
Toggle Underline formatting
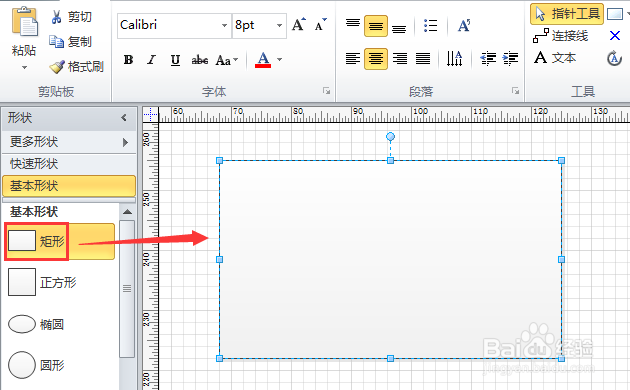pos(175,60)
